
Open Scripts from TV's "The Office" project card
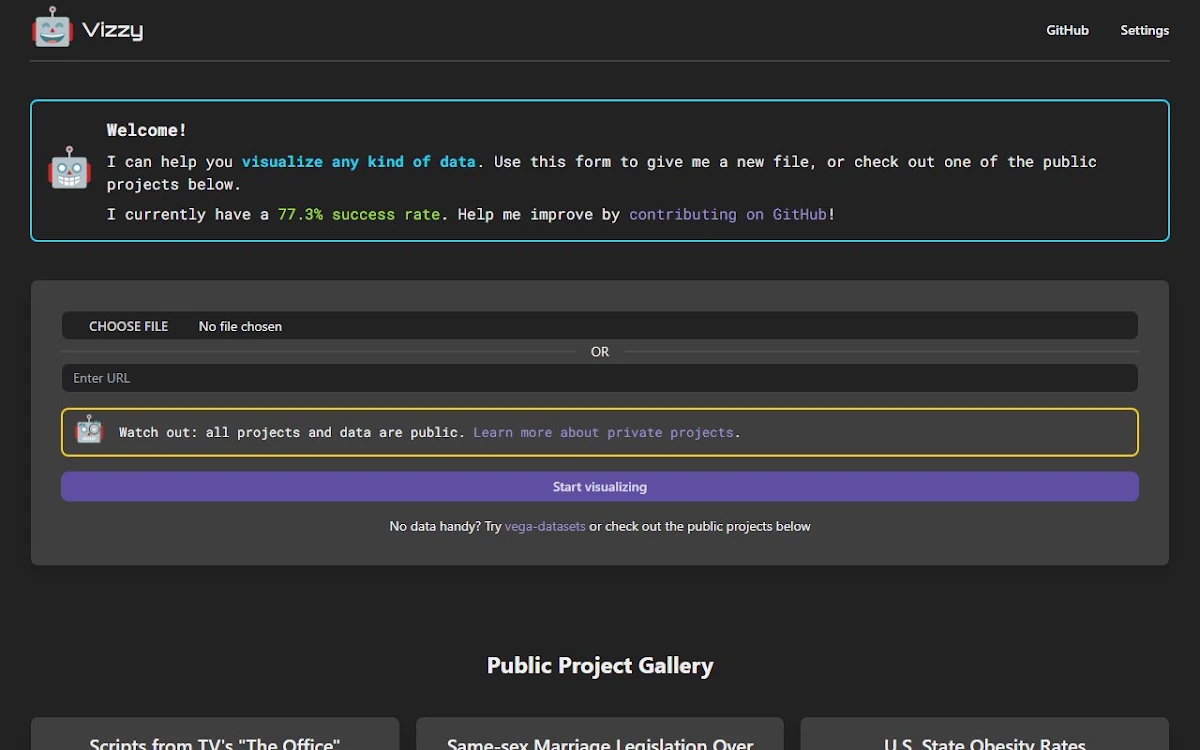click(215, 734)
